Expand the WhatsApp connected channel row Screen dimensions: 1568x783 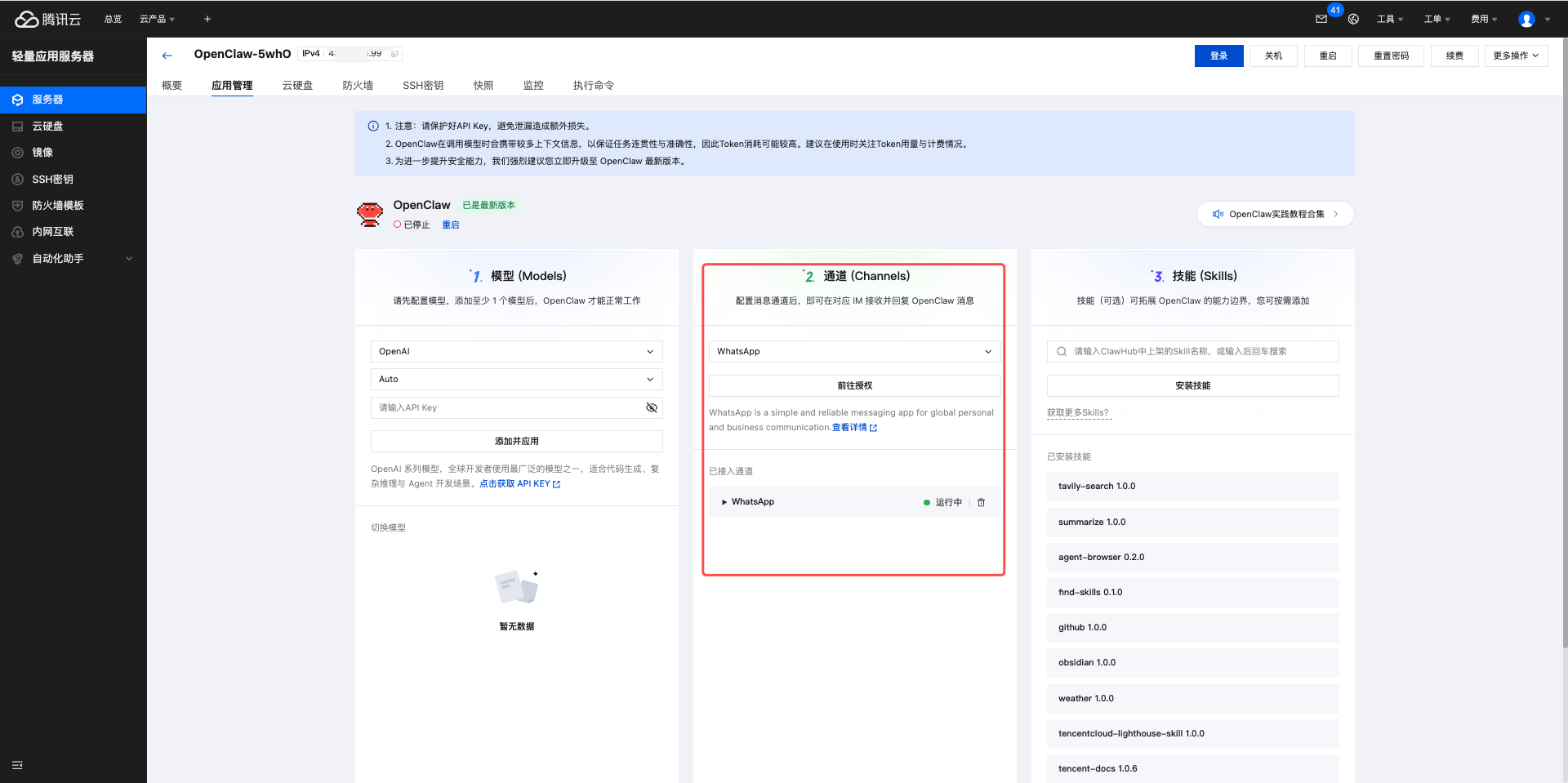point(724,502)
